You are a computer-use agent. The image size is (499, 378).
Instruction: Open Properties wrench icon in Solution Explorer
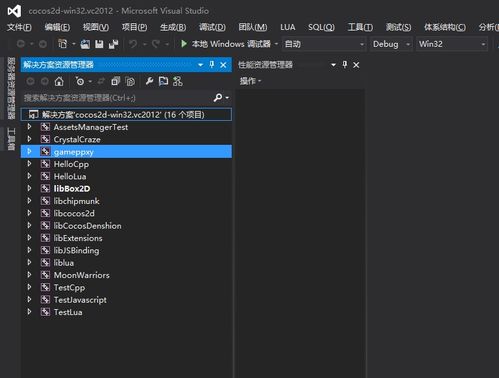coord(149,81)
